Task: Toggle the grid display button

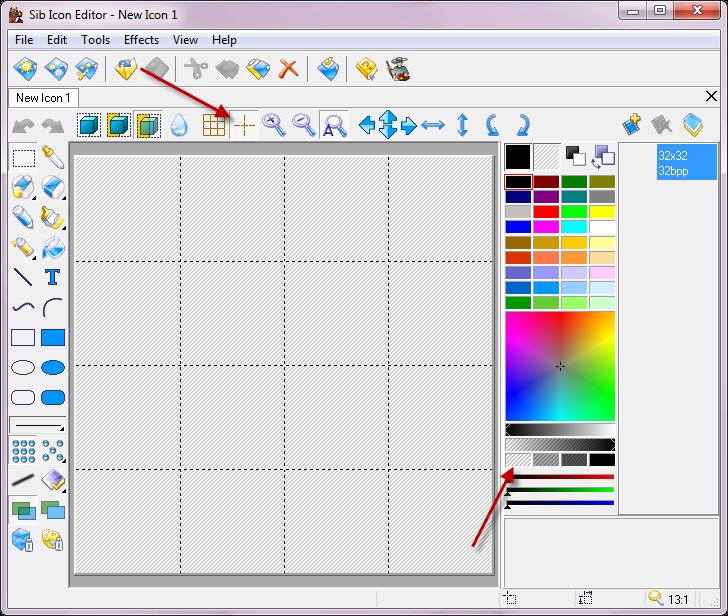Action: click(214, 125)
